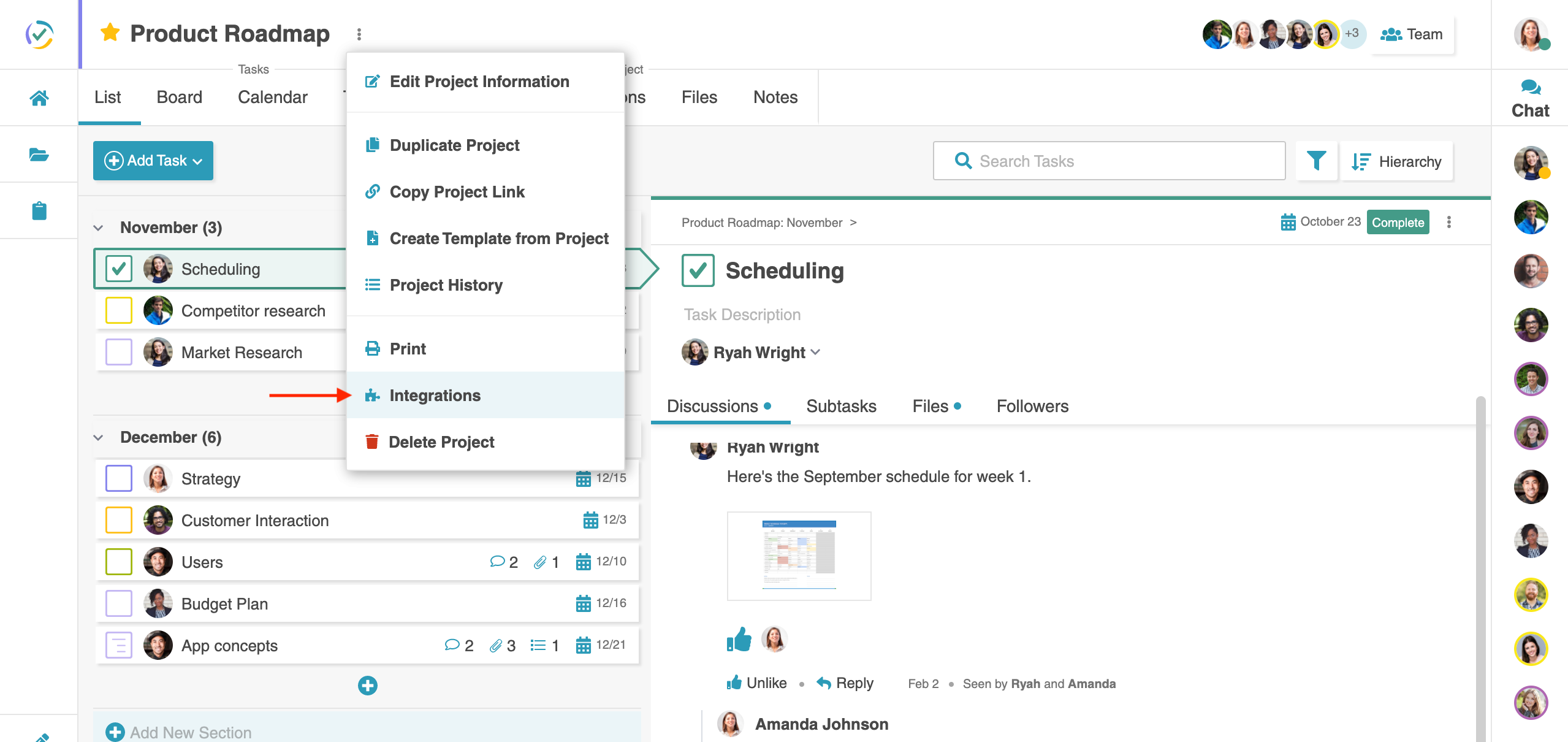Mark Competitor research as complete
Image resolution: width=1568 pixels, height=742 pixels.
coord(118,310)
